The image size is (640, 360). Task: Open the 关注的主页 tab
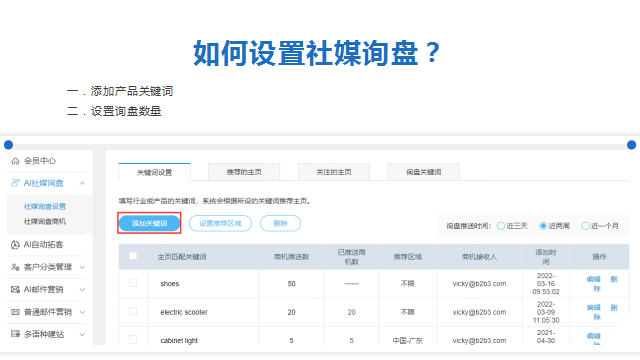click(334, 172)
